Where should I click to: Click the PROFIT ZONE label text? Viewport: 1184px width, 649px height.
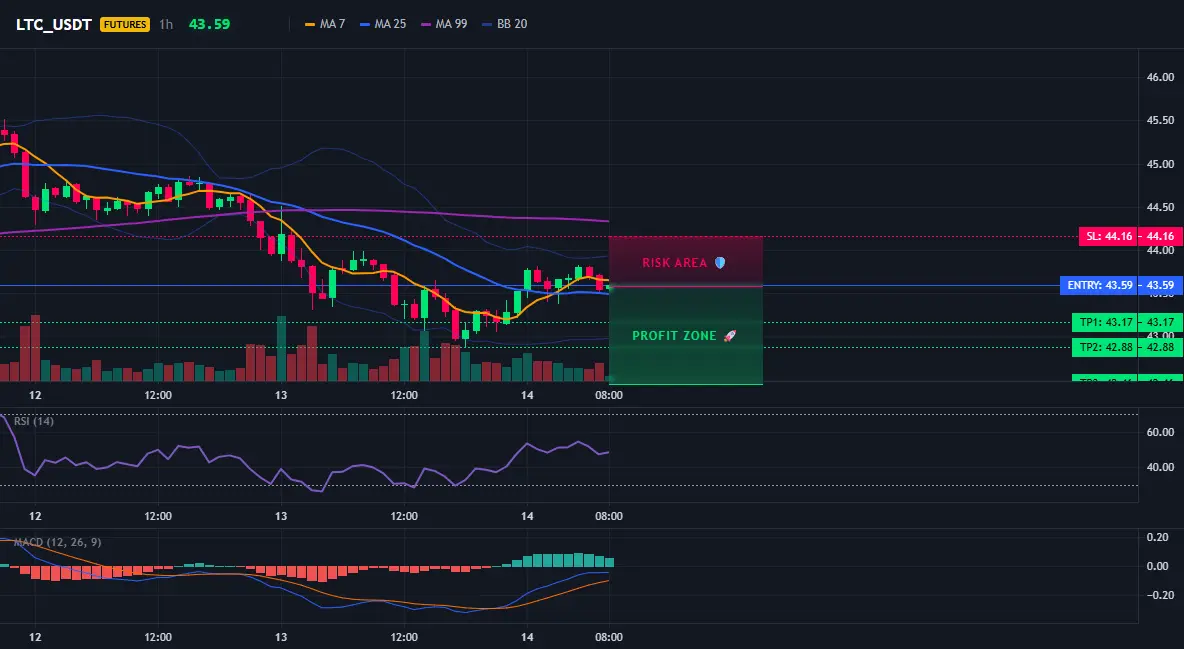click(674, 335)
